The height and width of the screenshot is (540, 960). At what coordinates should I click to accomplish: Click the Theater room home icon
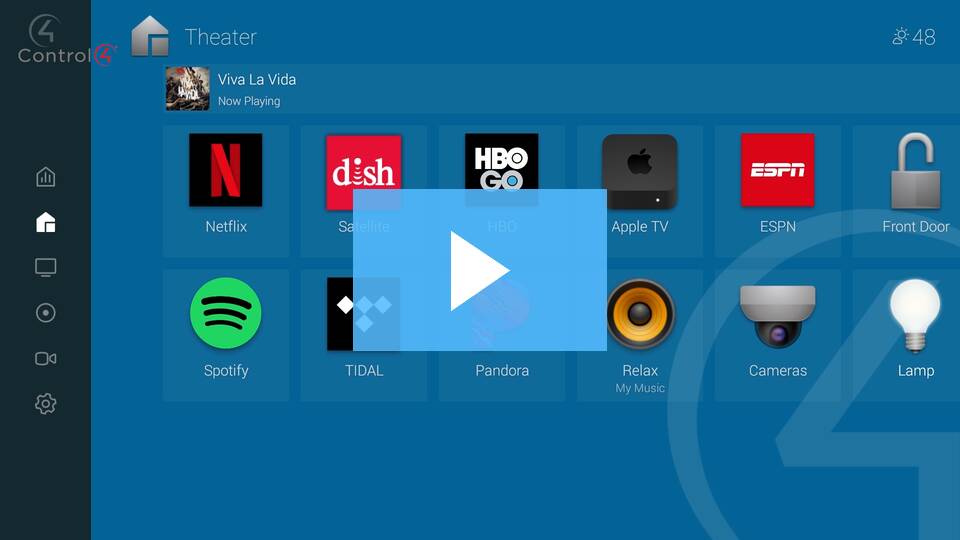(150, 36)
